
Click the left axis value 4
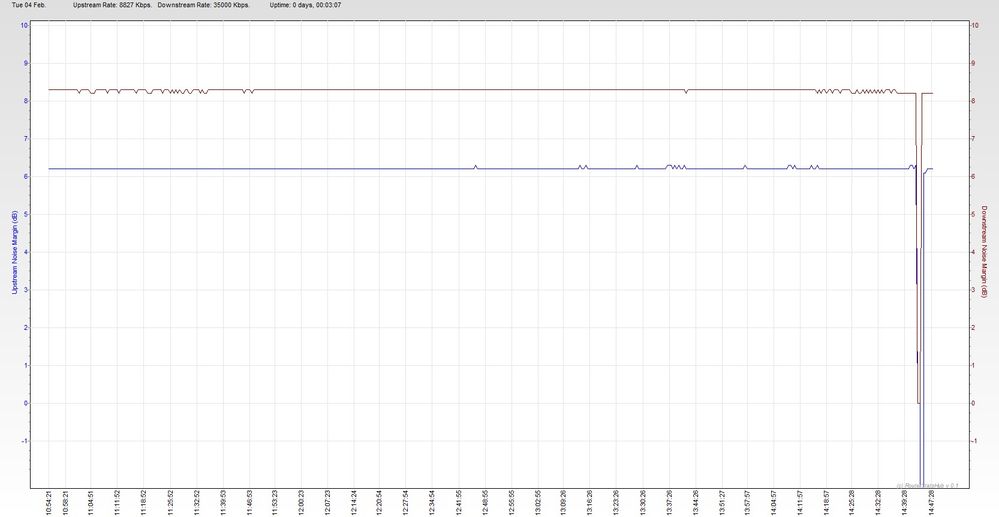coord(26,252)
